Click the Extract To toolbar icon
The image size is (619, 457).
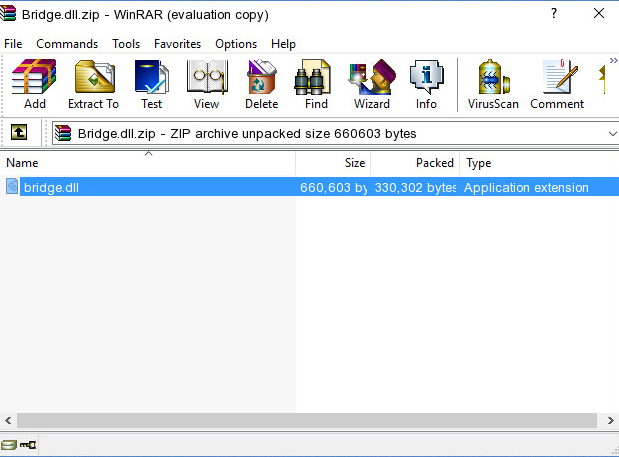pyautogui.click(x=94, y=84)
